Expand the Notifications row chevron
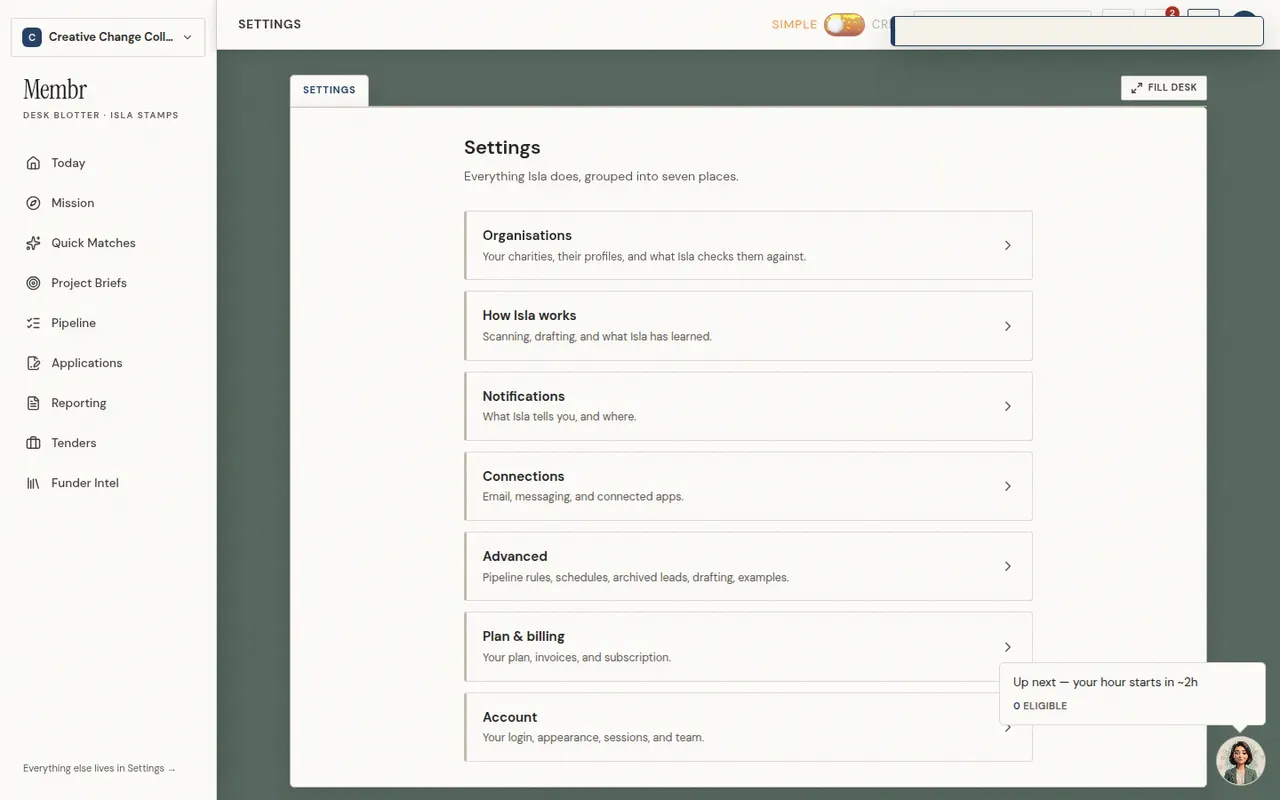Screen dimensions: 1280x800 point(1007,406)
